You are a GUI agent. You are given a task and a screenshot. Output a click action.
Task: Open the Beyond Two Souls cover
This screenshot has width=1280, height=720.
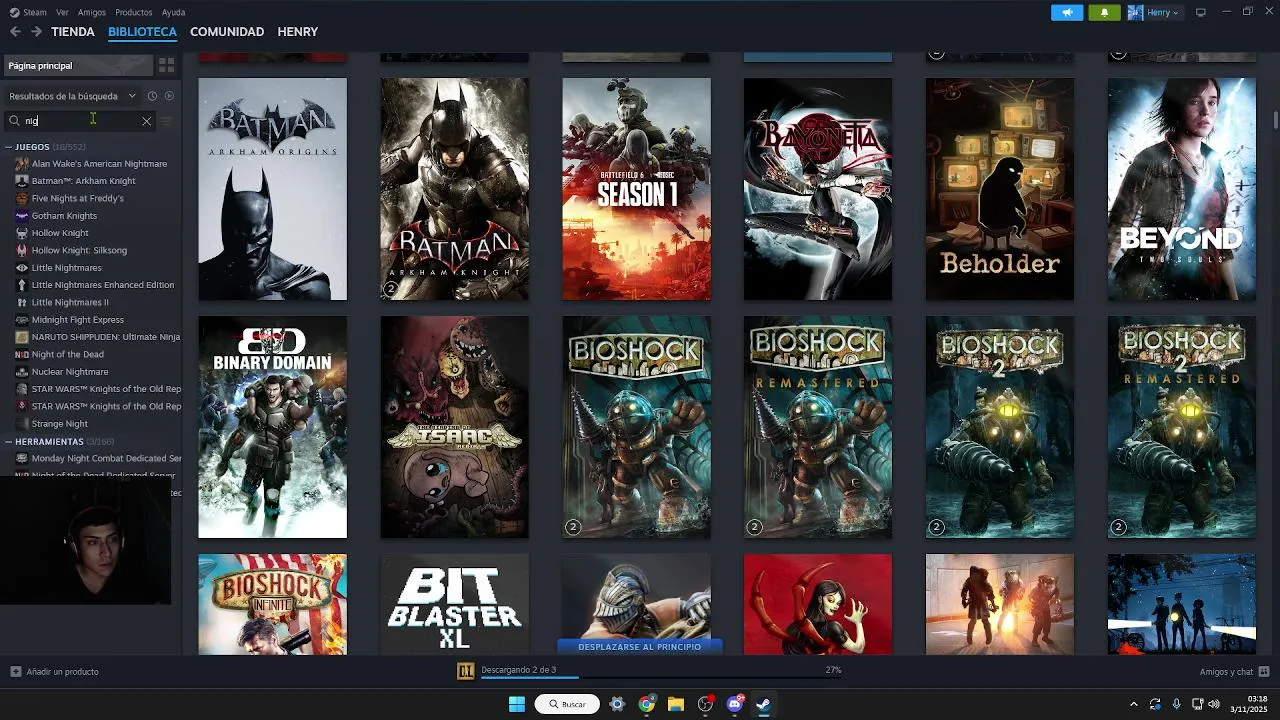coord(1181,189)
